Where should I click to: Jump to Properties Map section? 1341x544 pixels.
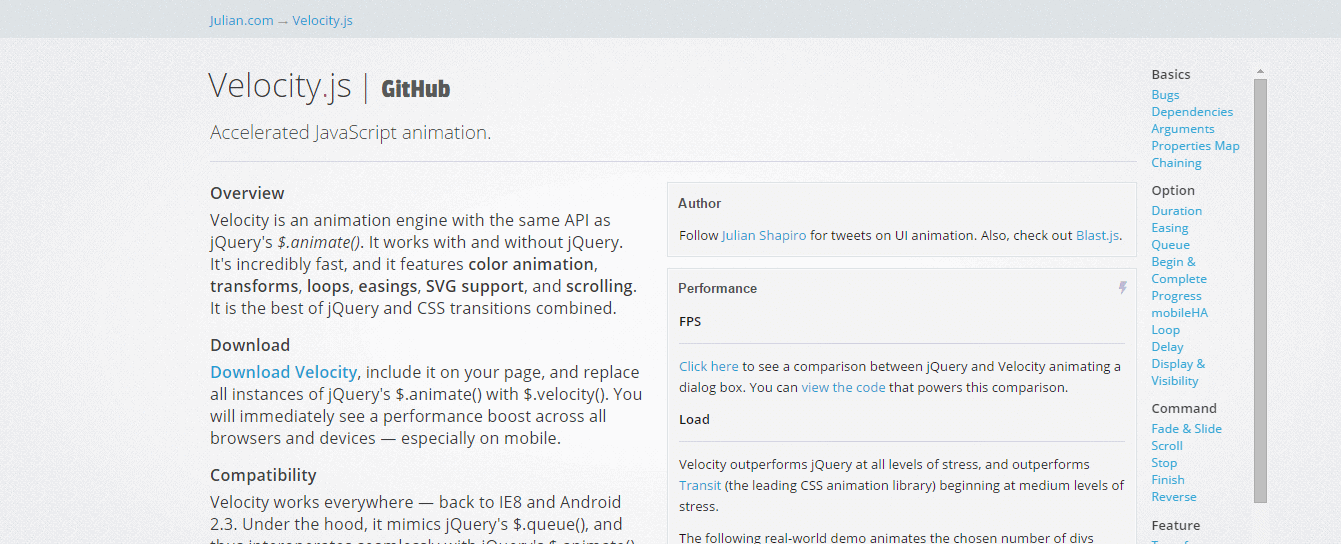[x=1195, y=146]
